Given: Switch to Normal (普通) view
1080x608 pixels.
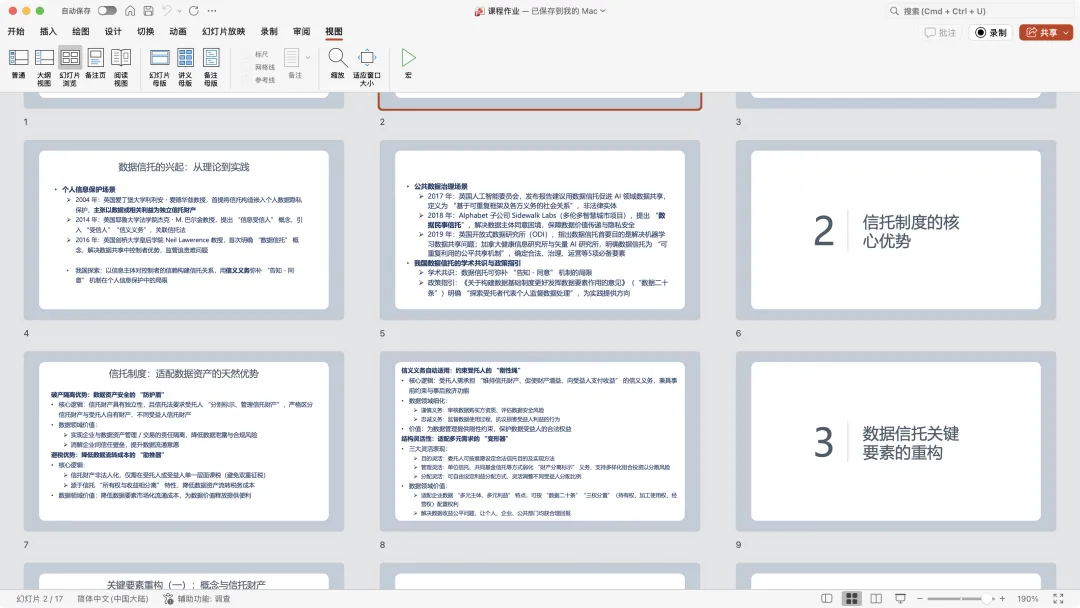Looking at the screenshot, I should point(19,64).
